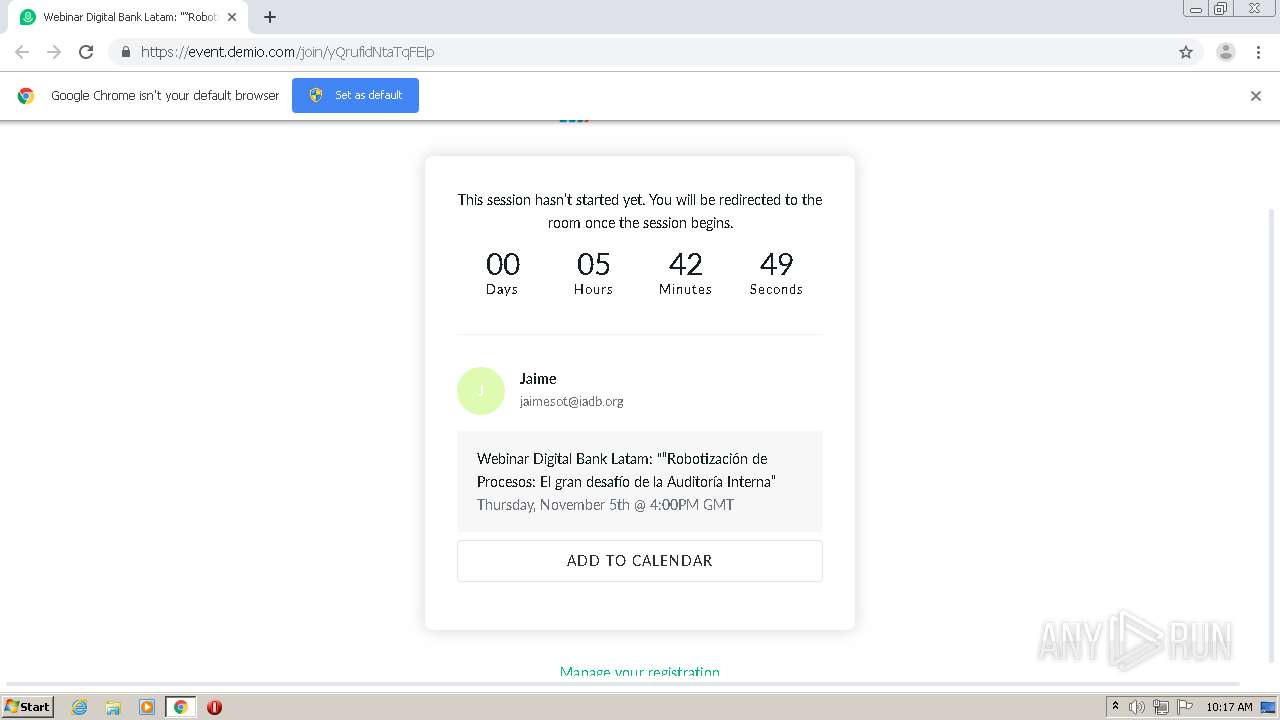This screenshot has height=720, width=1280.
Task: Click the red stop-sign taskbar icon
Action: [x=214, y=707]
